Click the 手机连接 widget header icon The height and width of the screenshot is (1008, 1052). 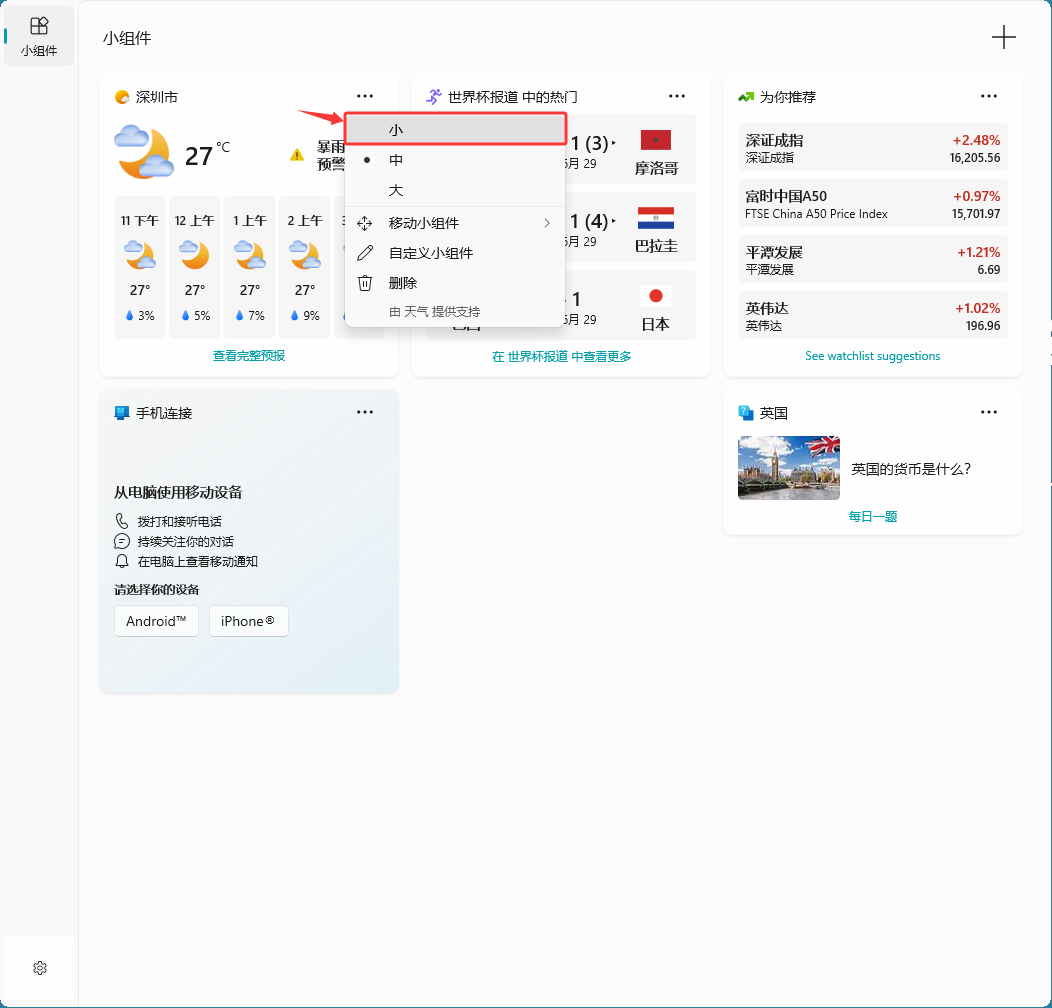[121, 413]
